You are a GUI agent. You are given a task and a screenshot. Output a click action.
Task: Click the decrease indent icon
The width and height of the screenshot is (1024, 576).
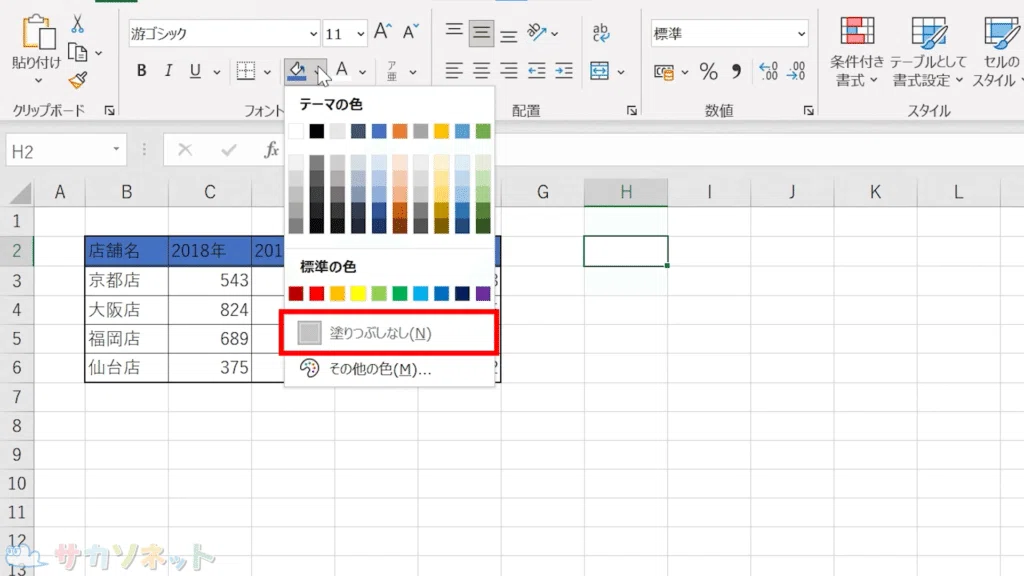click(537, 71)
